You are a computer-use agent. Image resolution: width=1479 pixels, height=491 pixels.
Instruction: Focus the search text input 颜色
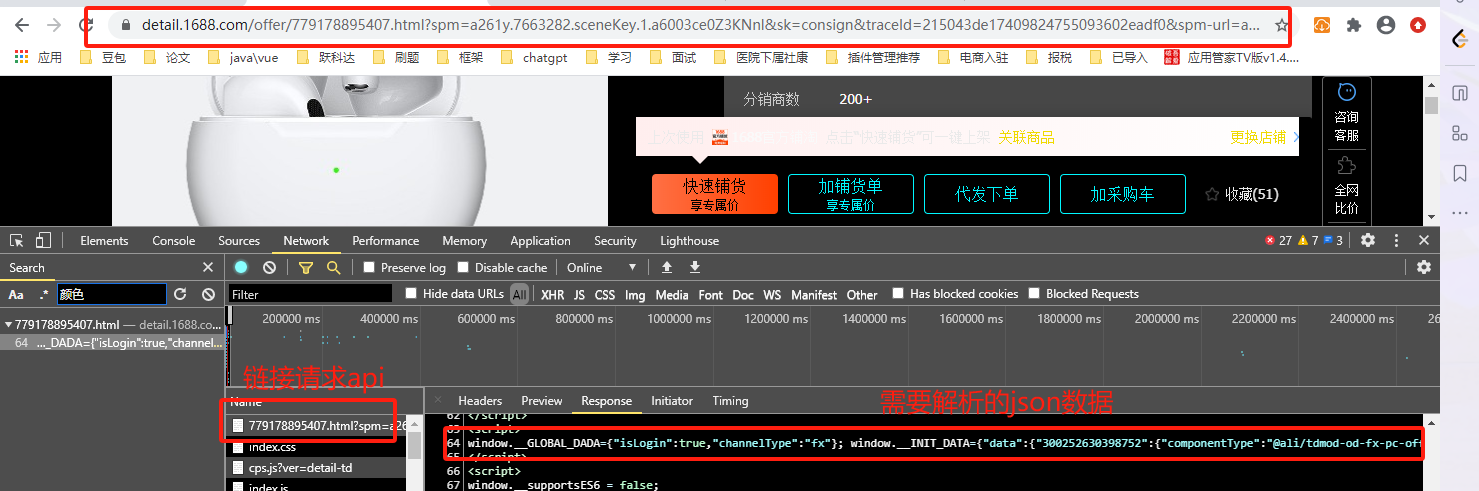coord(111,294)
